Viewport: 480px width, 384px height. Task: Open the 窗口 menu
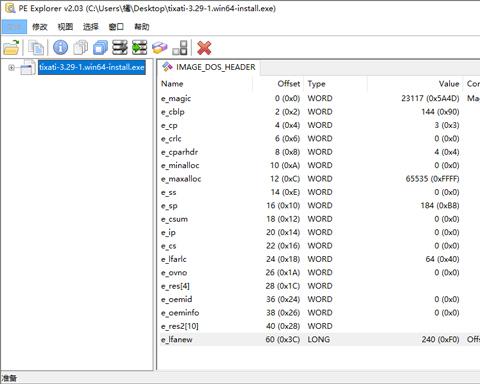[116, 27]
